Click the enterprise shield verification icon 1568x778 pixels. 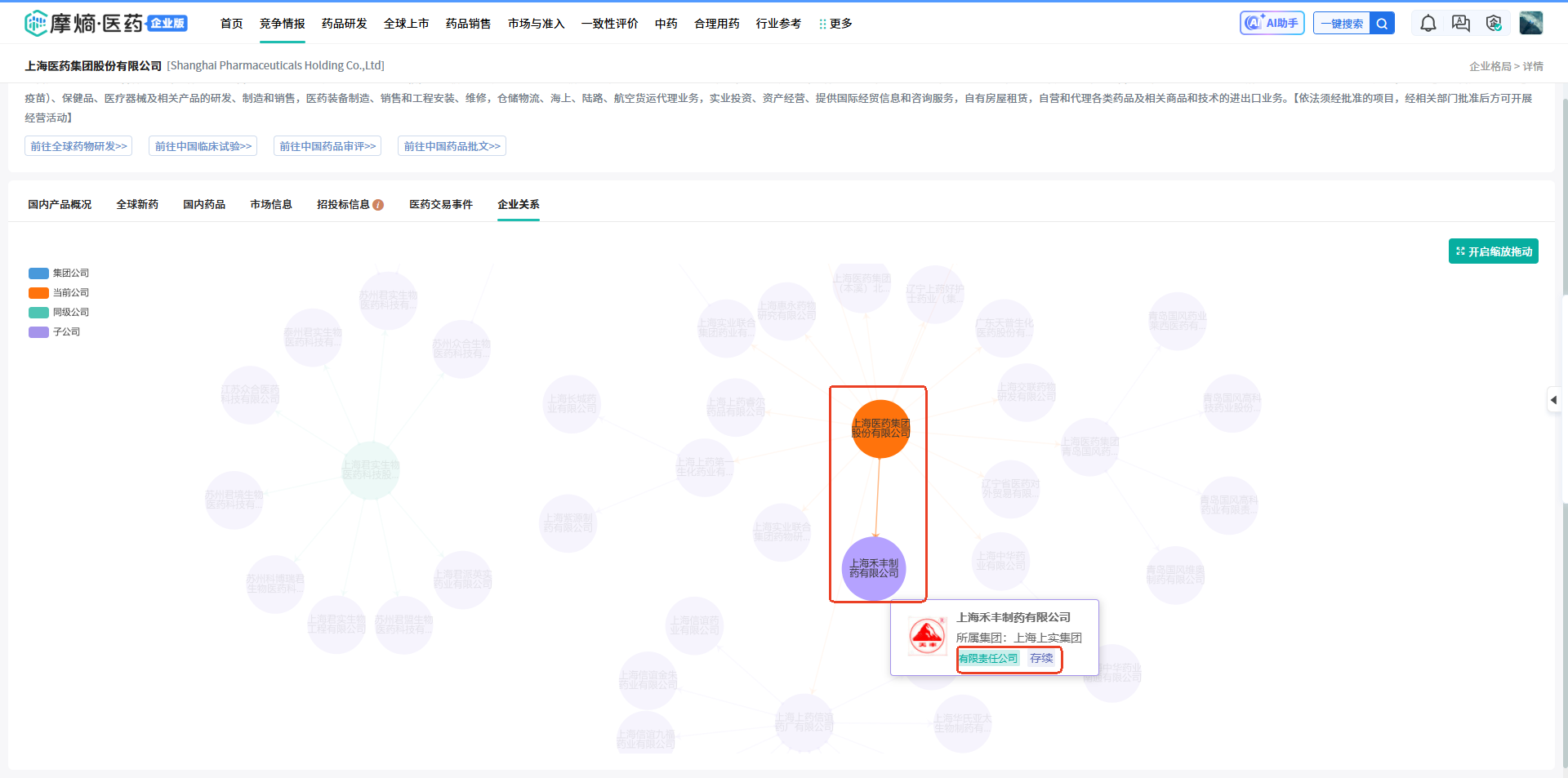point(1494,24)
